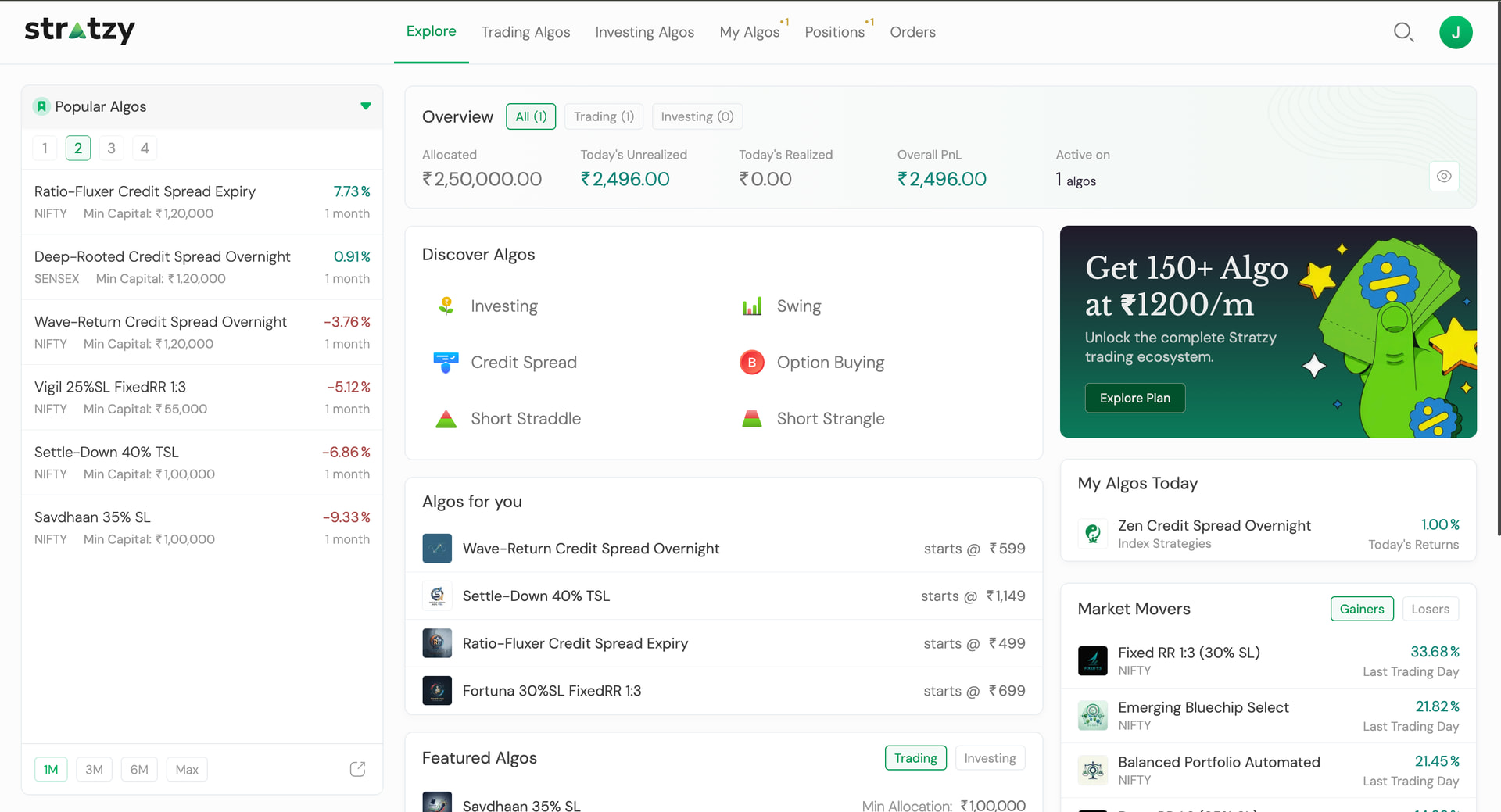Select the 3M period toggle
Viewport: 1501px width, 812px height.
click(x=94, y=769)
